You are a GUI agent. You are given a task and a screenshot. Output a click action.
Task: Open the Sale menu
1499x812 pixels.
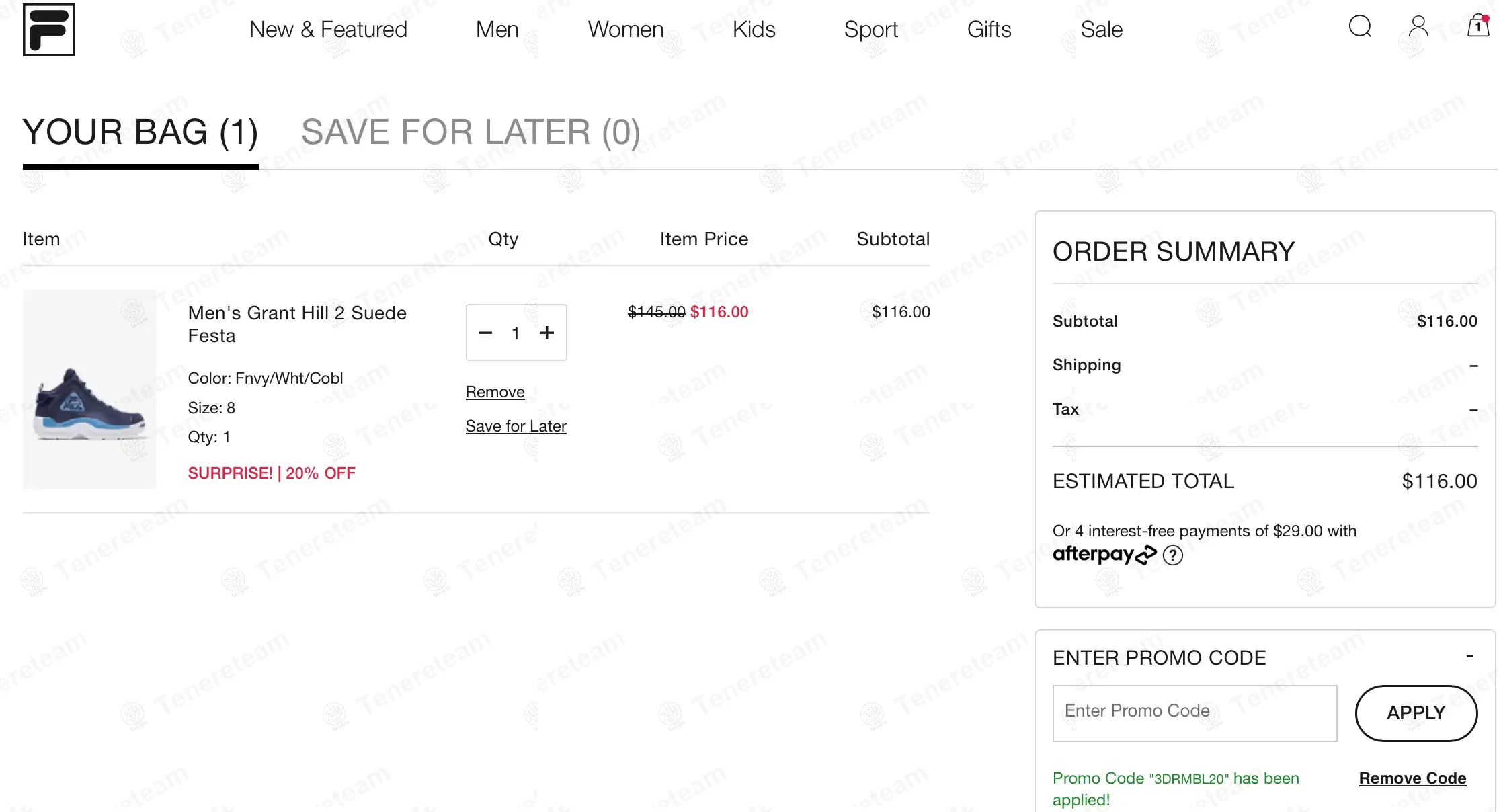tap(1101, 30)
